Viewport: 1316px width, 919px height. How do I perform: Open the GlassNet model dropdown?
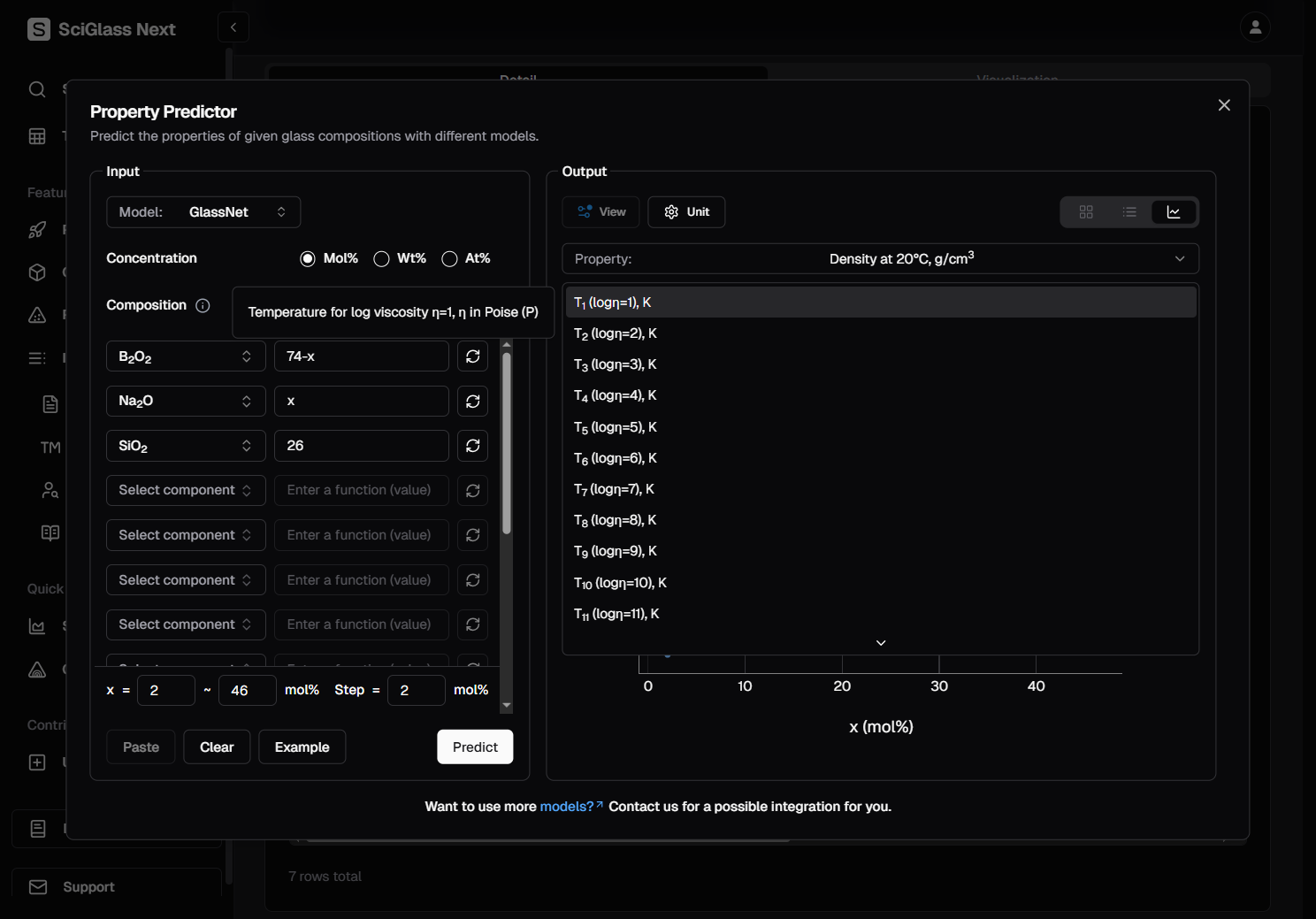coord(203,212)
